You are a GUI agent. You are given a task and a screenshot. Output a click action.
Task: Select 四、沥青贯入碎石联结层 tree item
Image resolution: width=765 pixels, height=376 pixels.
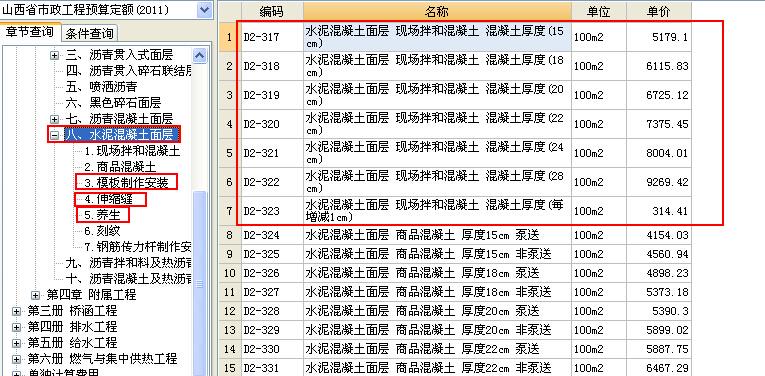128,71
